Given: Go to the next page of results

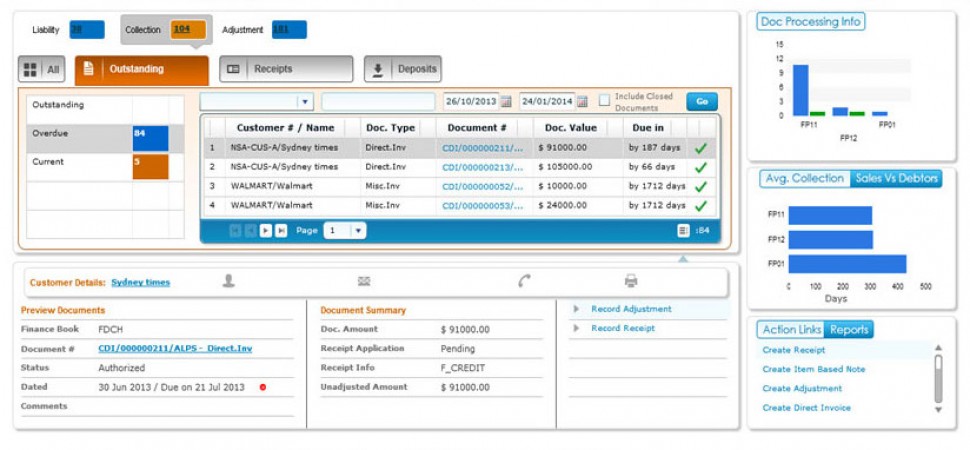Looking at the screenshot, I should click(x=266, y=230).
